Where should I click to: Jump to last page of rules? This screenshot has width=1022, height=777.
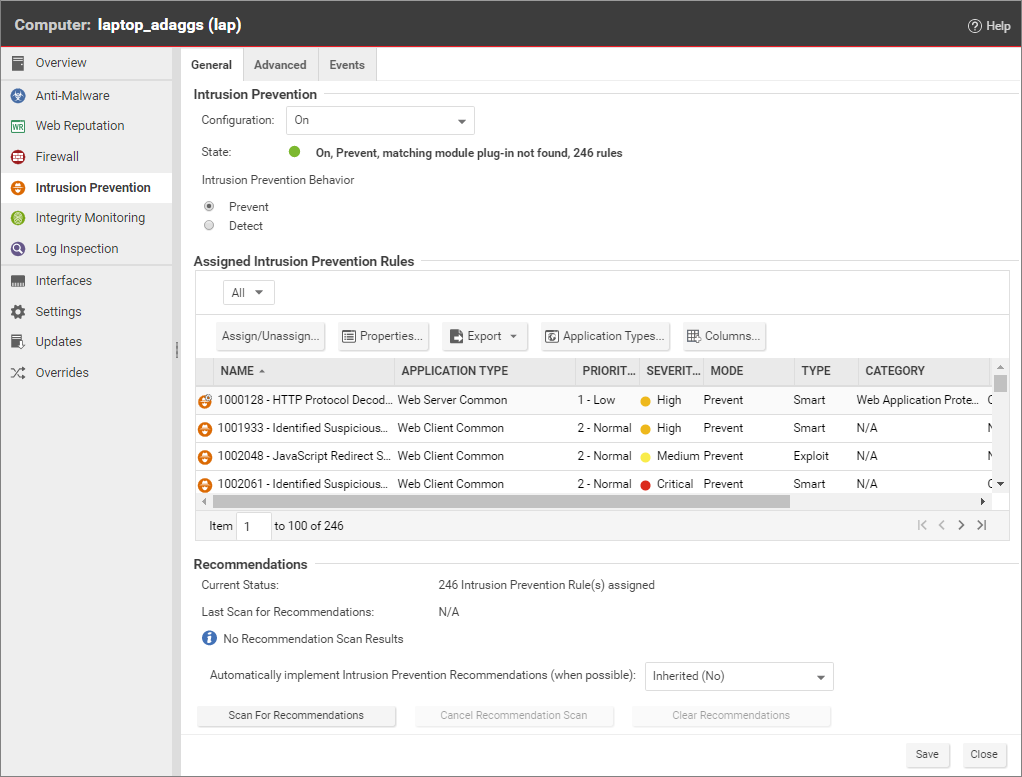point(982,525)
